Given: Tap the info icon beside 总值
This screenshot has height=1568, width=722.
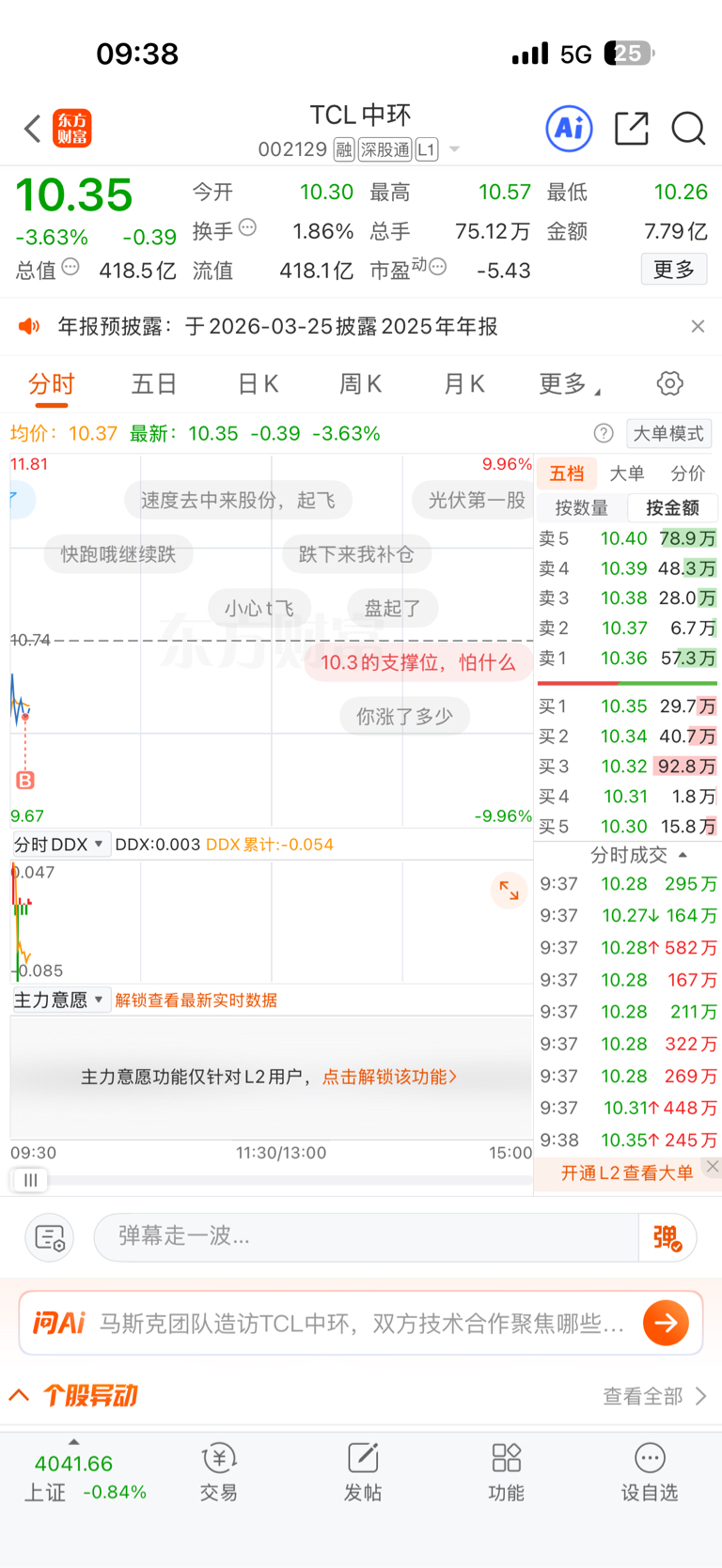Looking at the screenshot, I should (71, 268).
